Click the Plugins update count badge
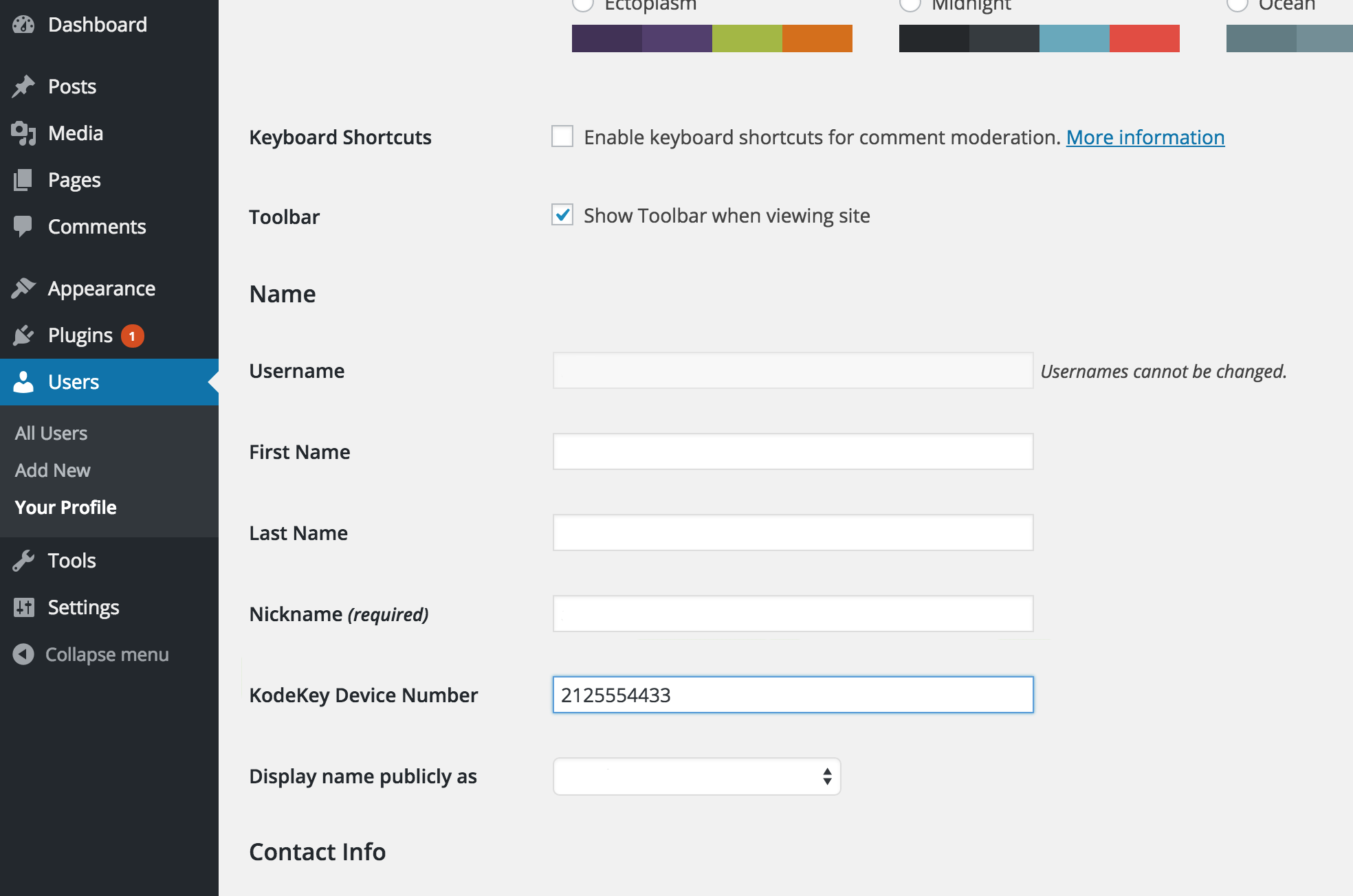 point(133,336)
